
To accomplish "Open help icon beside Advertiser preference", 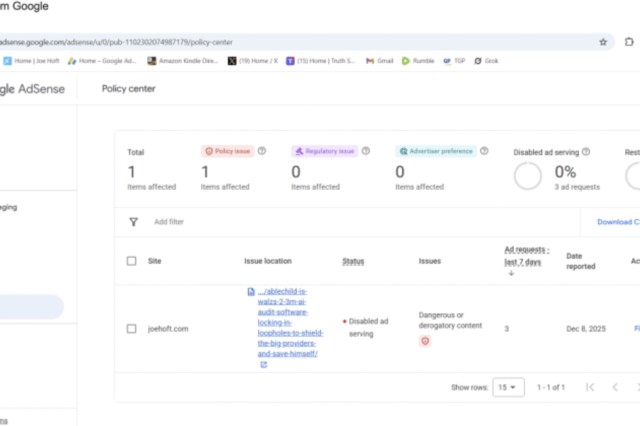I will 484,151.
